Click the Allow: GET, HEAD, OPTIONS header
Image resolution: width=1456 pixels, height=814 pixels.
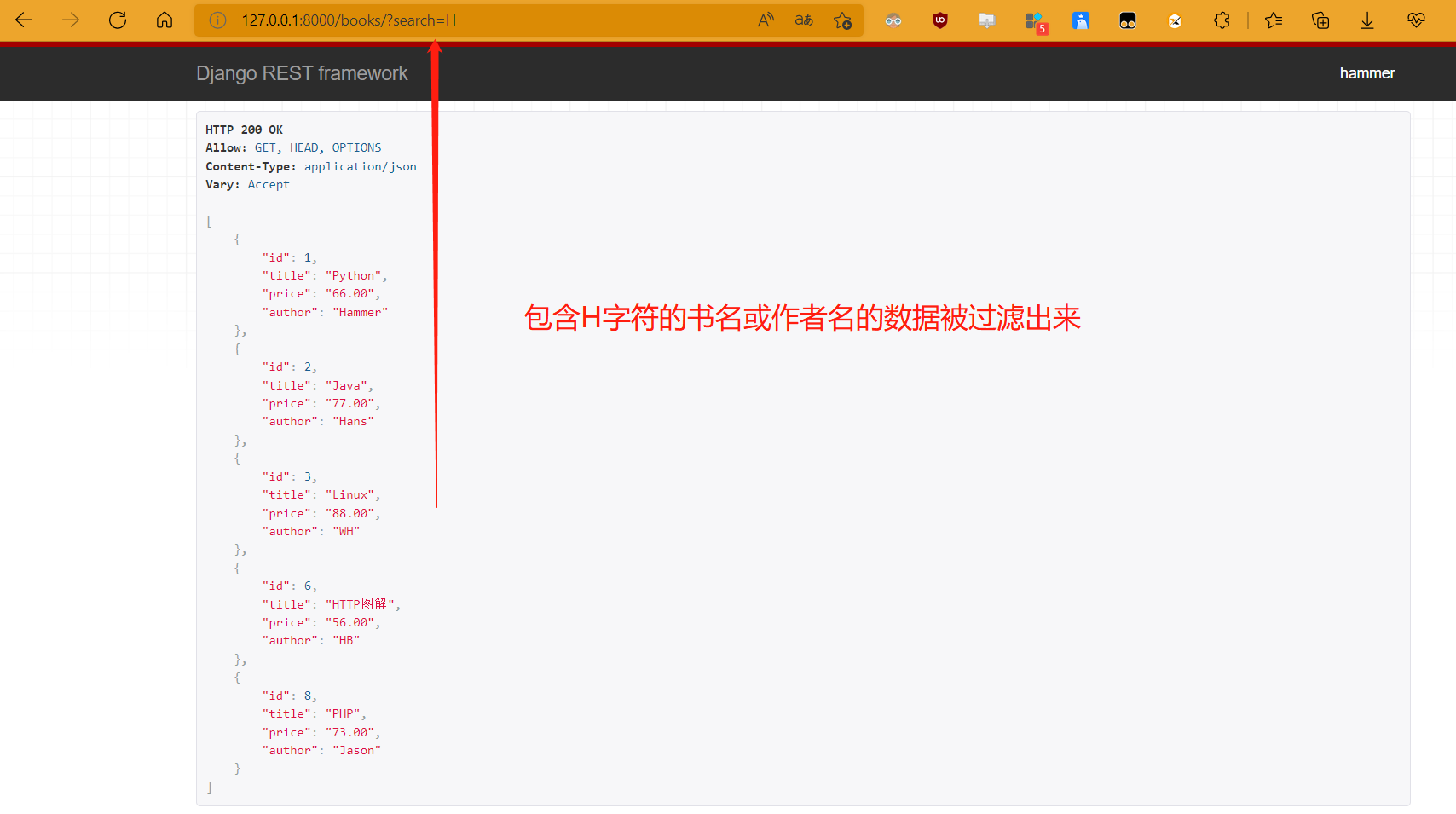(293, 147)
